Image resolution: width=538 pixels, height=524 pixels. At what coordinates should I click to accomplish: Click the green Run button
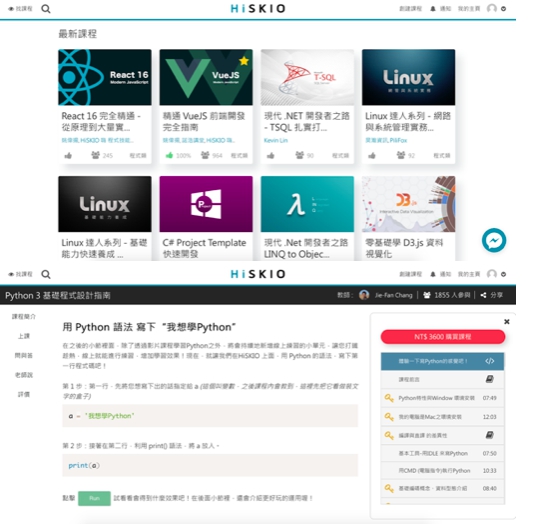94,498
